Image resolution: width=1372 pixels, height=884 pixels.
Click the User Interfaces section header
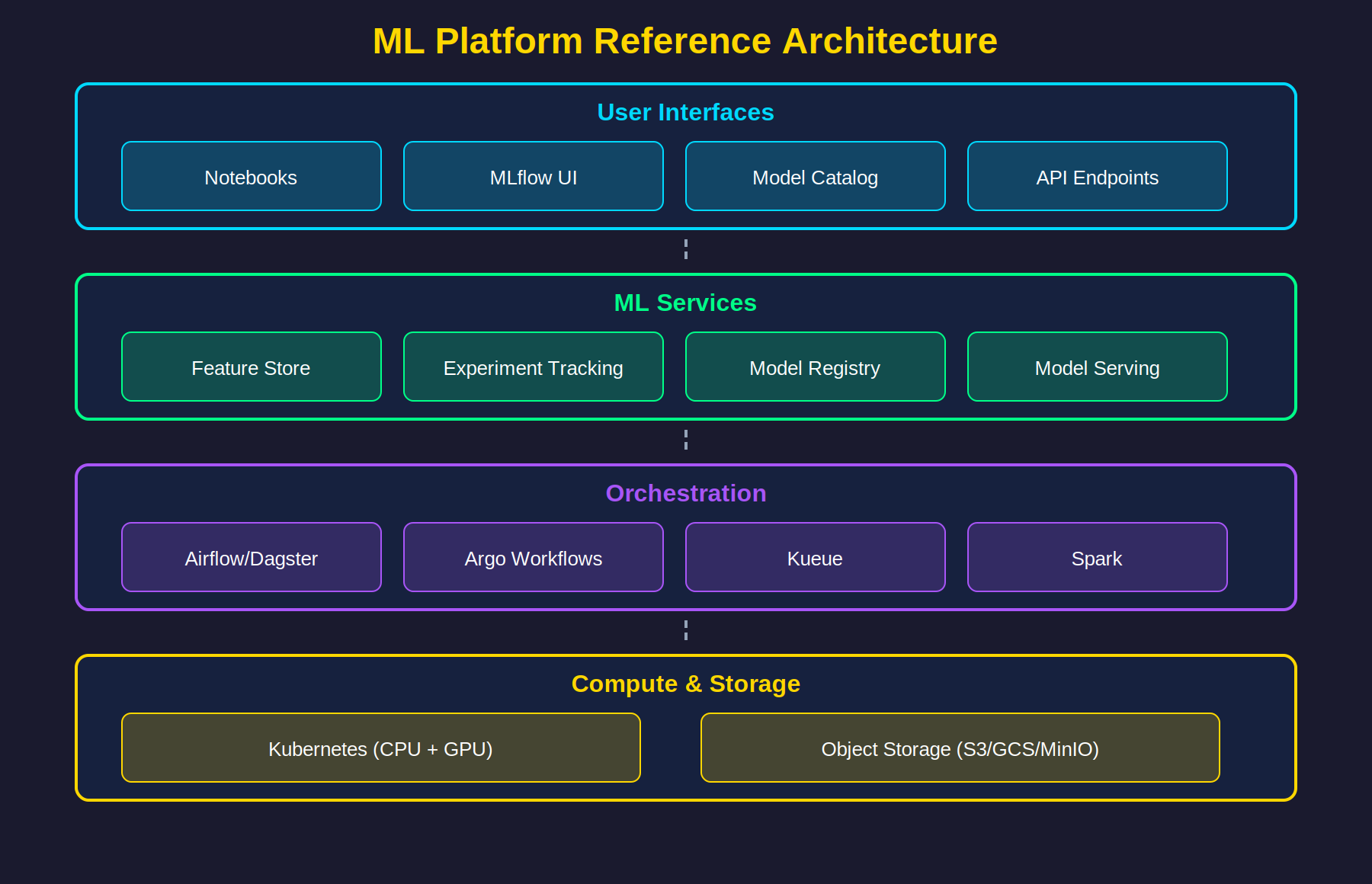[x=685, y=112]
